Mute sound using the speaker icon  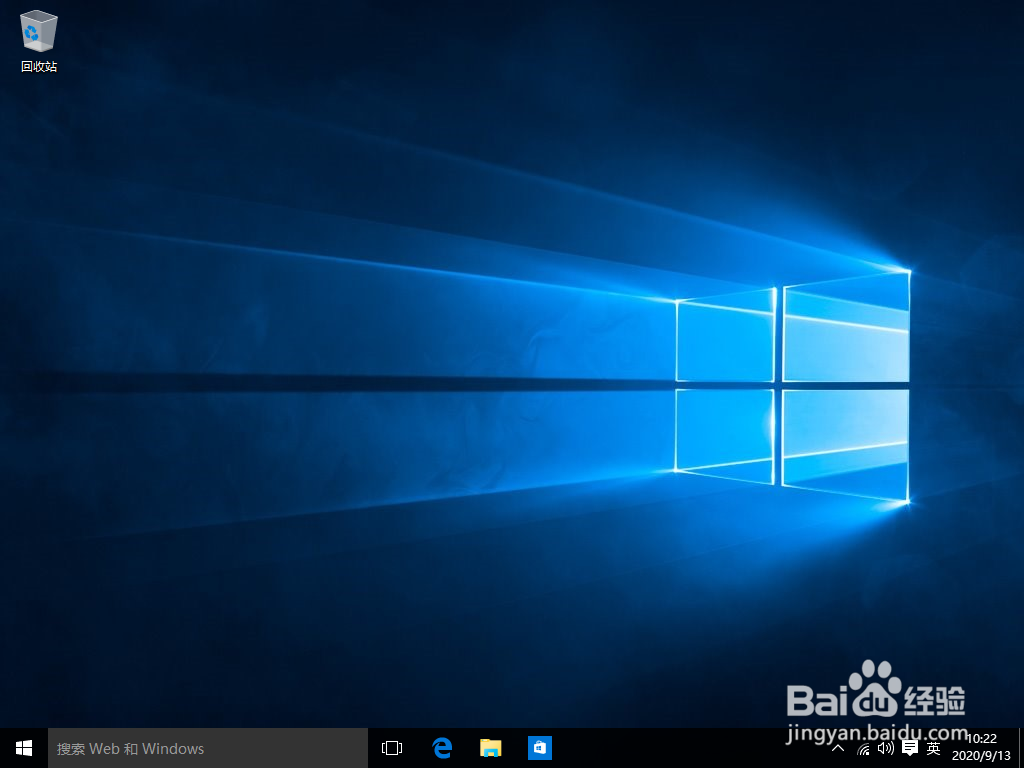[884, 747]
